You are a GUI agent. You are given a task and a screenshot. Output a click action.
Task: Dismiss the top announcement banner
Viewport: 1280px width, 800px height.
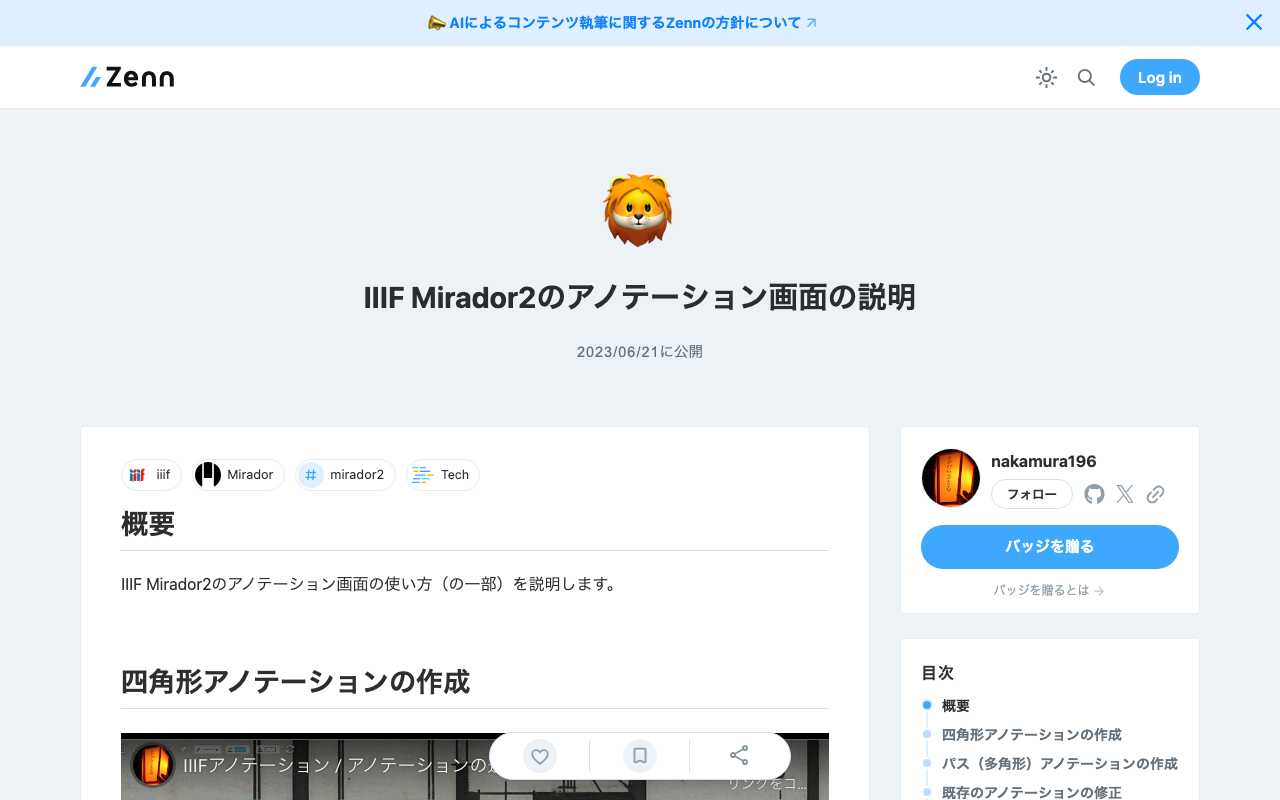[x=1253, y=22]
